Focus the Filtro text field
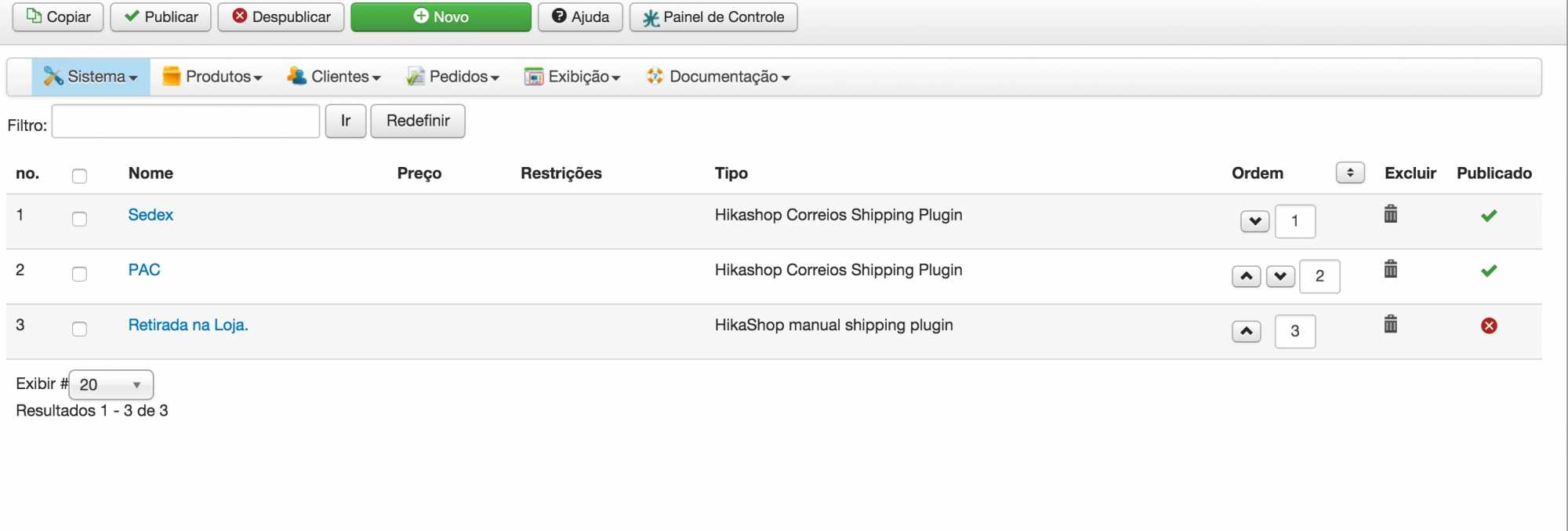The width and height of the screenshot is (1568, 531). pyautogui.click(x=186, y=122)
